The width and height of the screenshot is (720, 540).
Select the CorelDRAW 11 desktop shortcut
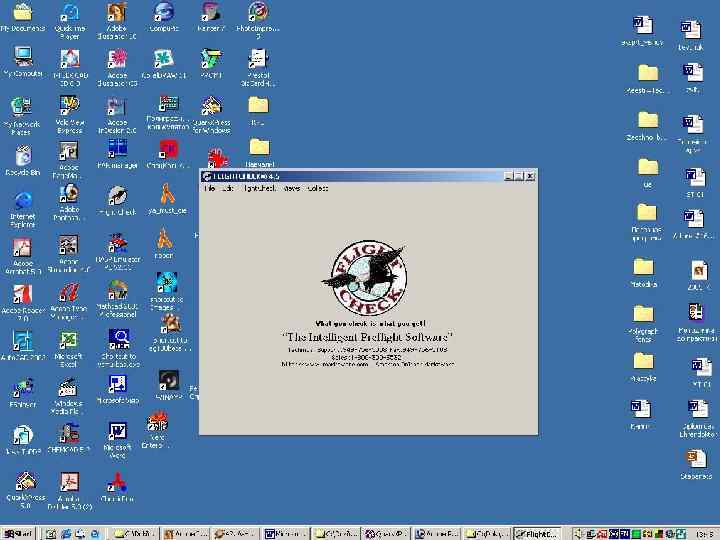(x=164, y=64)
